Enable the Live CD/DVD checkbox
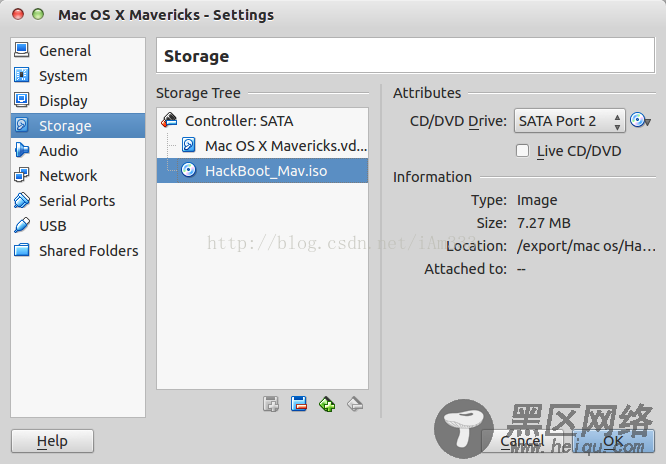The height and width of the screenshot is (464, 666). click(522, 151)
